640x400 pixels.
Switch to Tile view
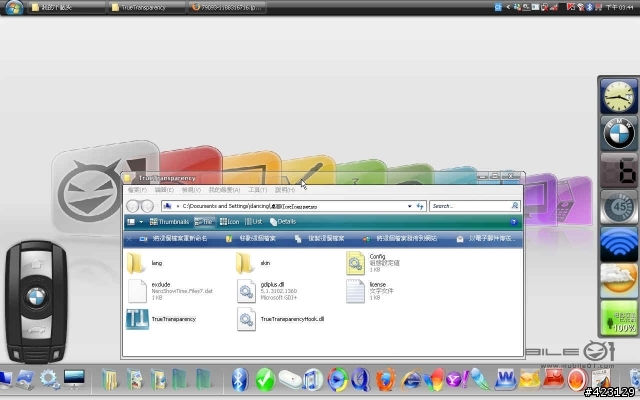point(204,222)
